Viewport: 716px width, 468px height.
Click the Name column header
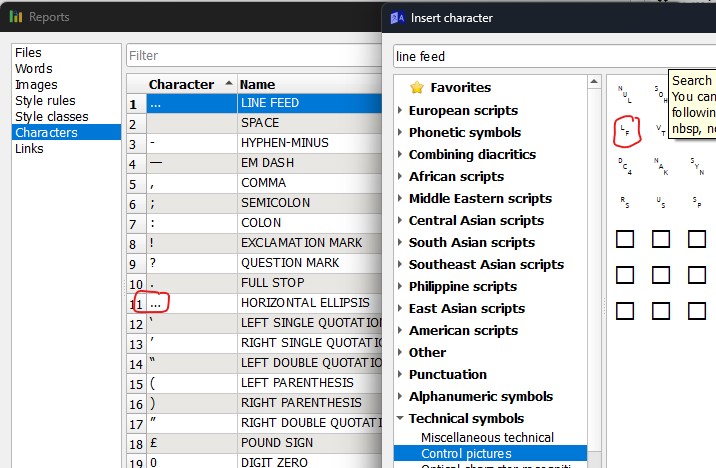click(x=258, y=85)
